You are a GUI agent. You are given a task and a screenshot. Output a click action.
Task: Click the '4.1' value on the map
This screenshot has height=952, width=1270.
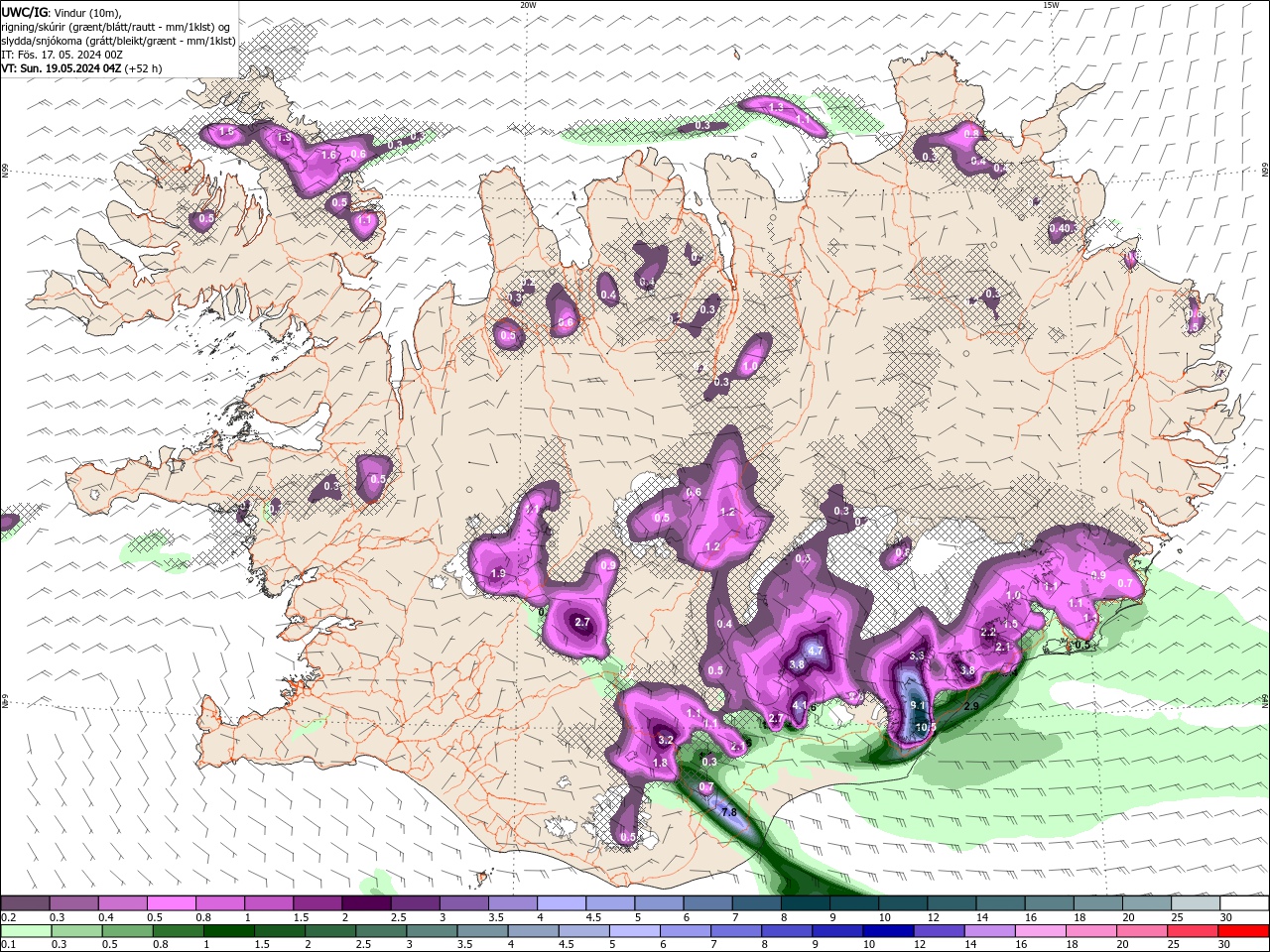click(800, 706)
